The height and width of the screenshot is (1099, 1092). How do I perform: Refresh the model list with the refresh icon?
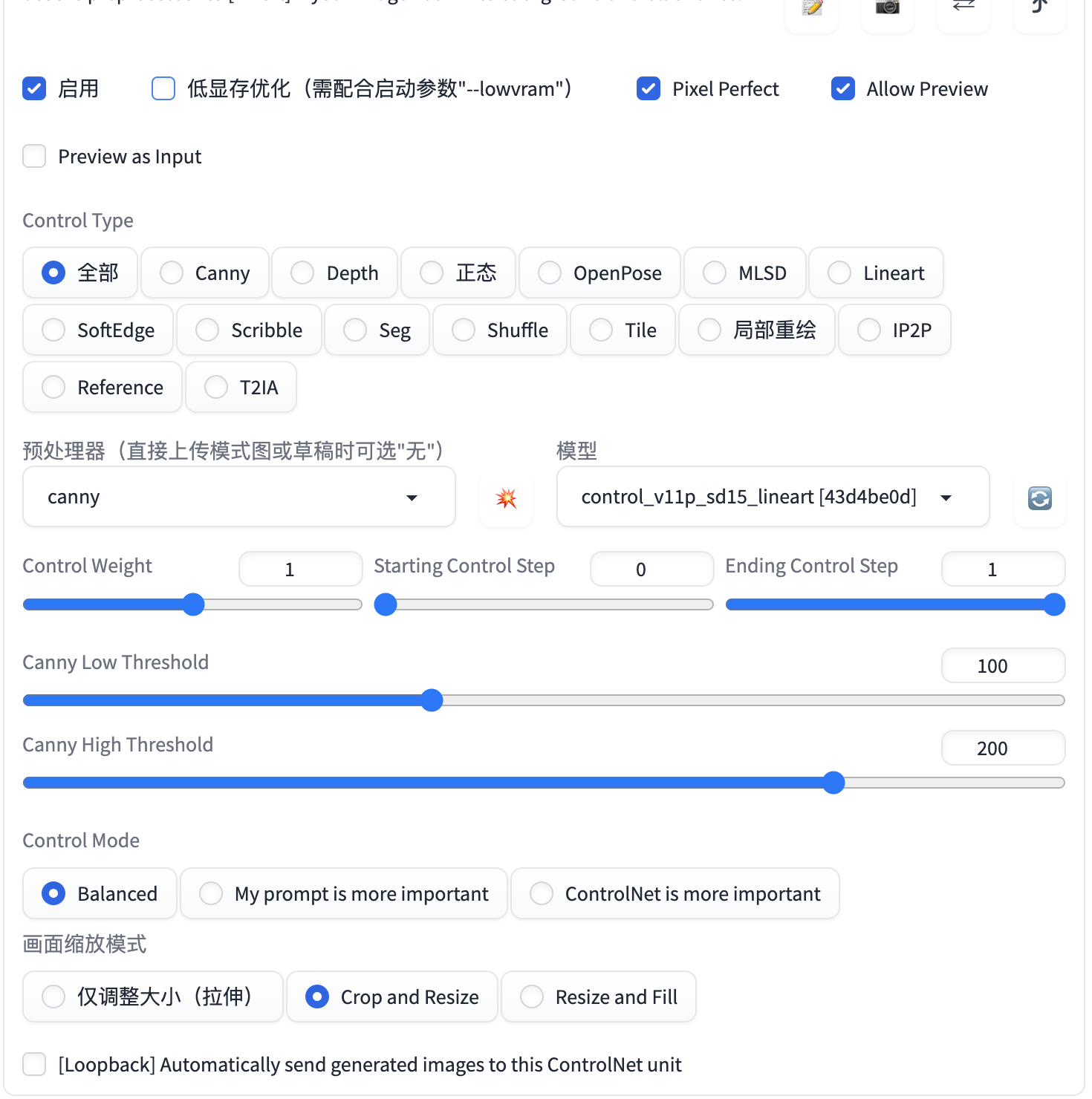point(1039,498)
